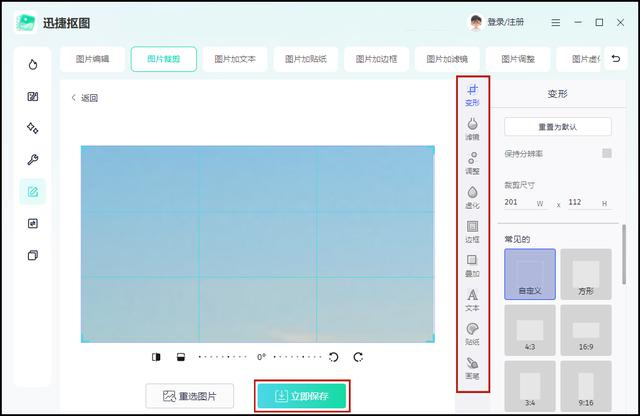Select the highlighted green edit sidebar icon
This screenshot has height=416, width=640.
tap(33, 191)
